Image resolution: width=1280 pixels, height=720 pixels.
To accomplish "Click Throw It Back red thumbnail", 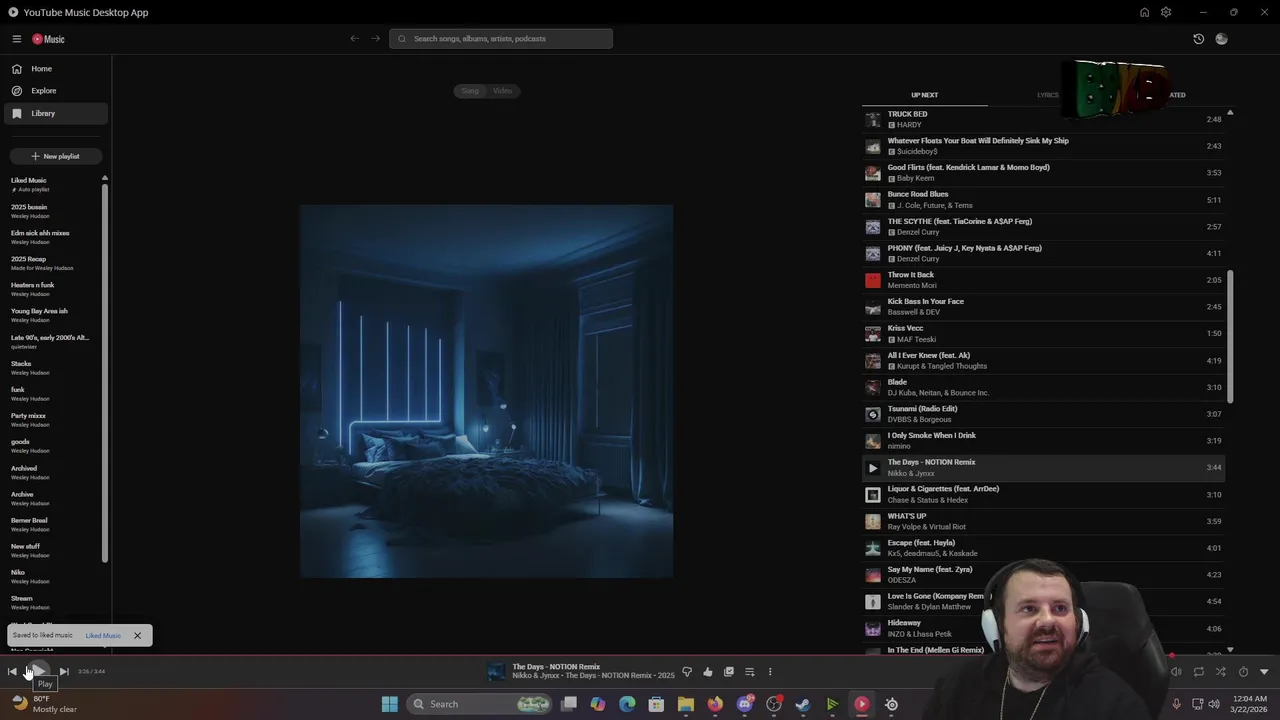I will pyautogui.click(x=873, y=280).
